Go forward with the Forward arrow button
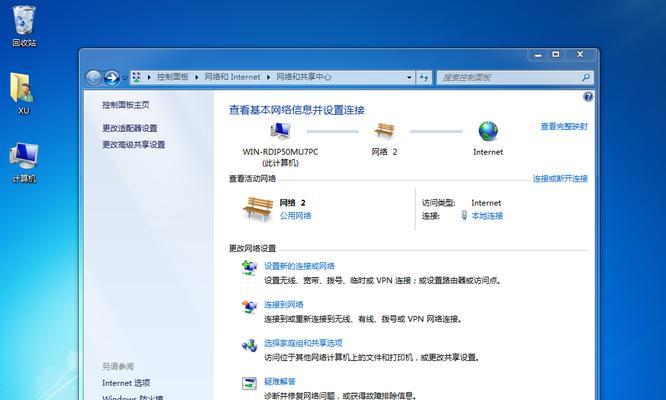This screenshot has width=666, height=400. [111, 78]
